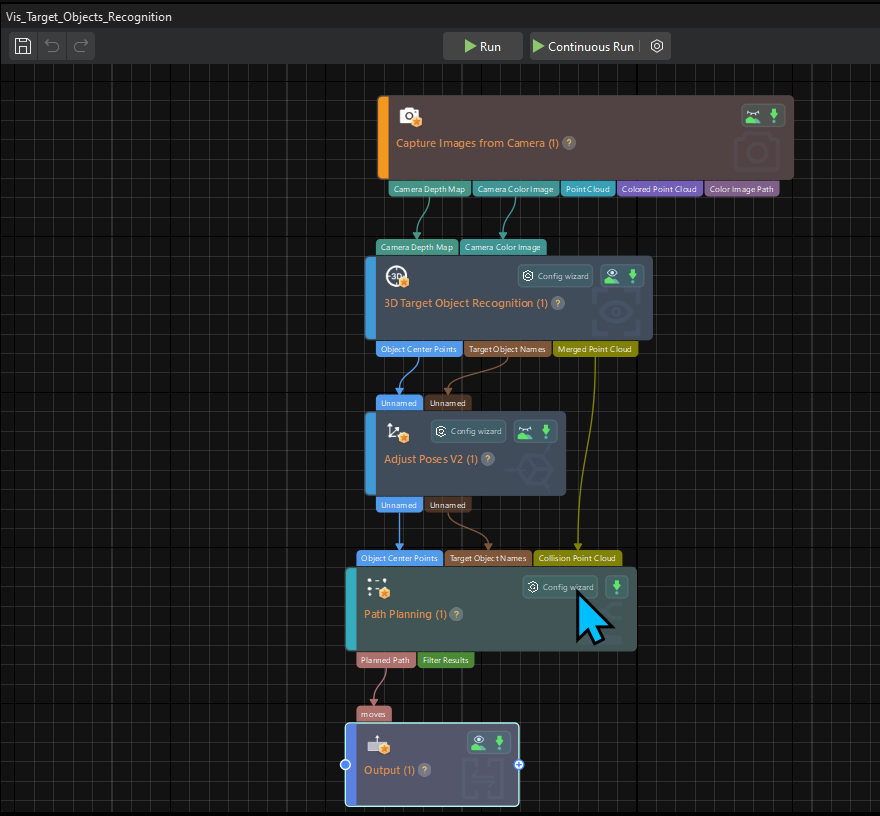Viewport: 880px width, 816px height.
Task: Click help icon on Capture Images from Camera
Action: (x=569, y=143)
